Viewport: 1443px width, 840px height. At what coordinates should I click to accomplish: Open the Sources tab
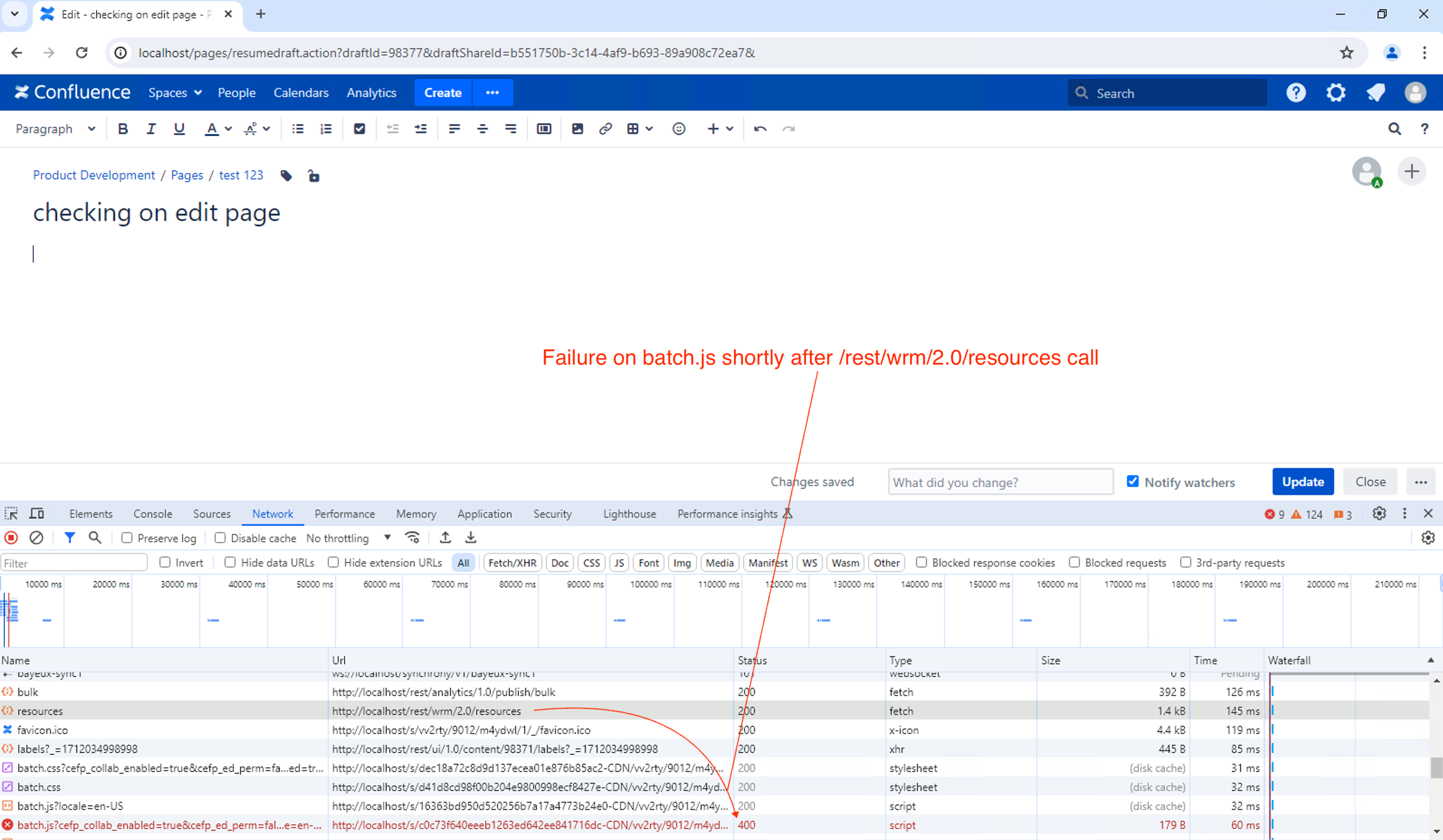(x=212, y=514)
